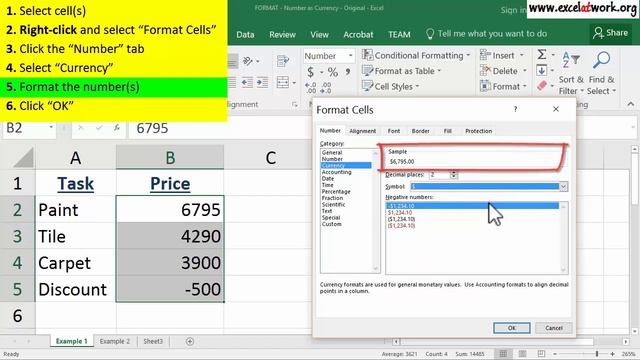Click the zoom in plus button
This screenshot has height=360, width=640.
coord(613,354)
